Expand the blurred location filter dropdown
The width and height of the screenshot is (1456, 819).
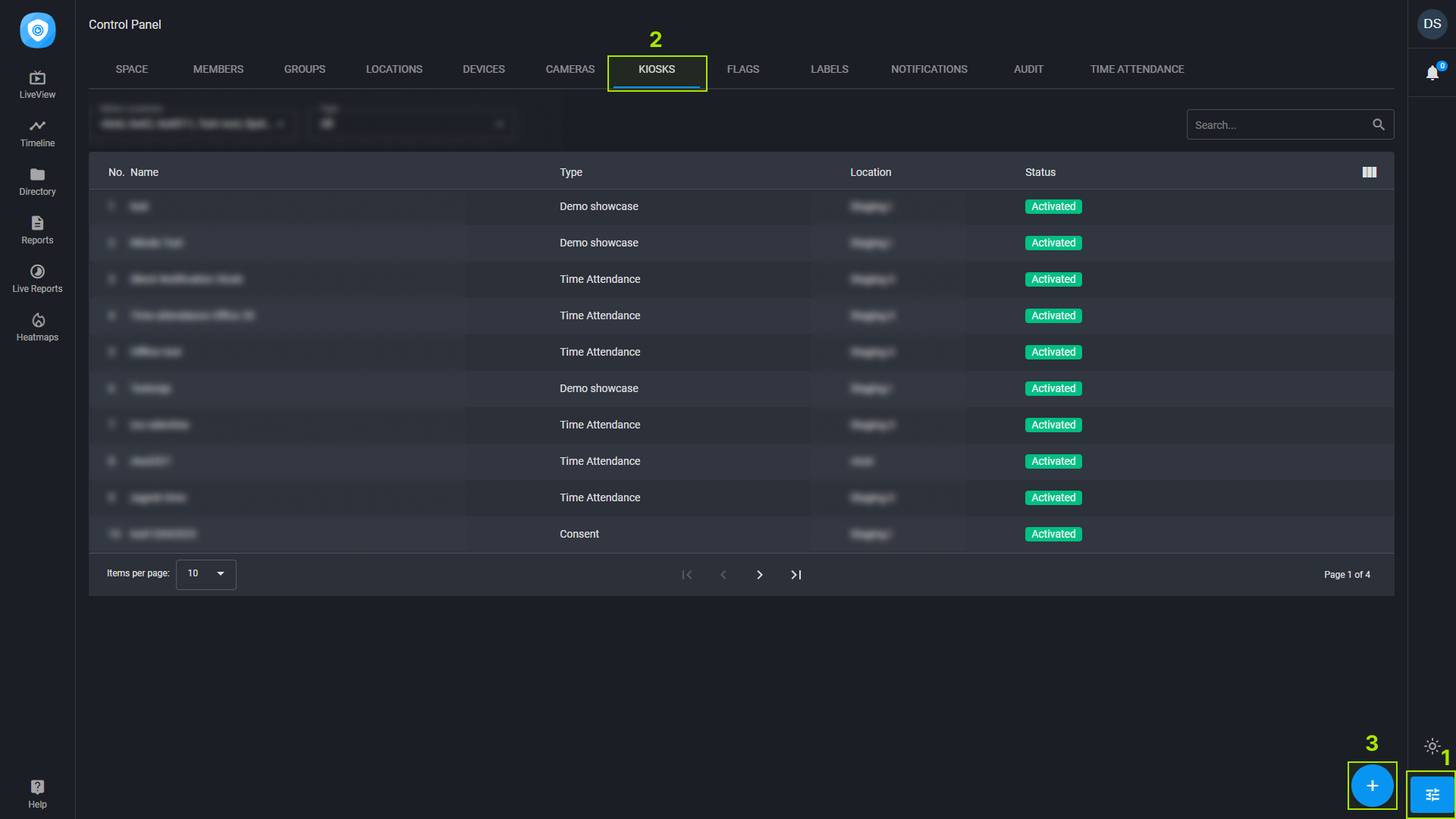(193, 124)
